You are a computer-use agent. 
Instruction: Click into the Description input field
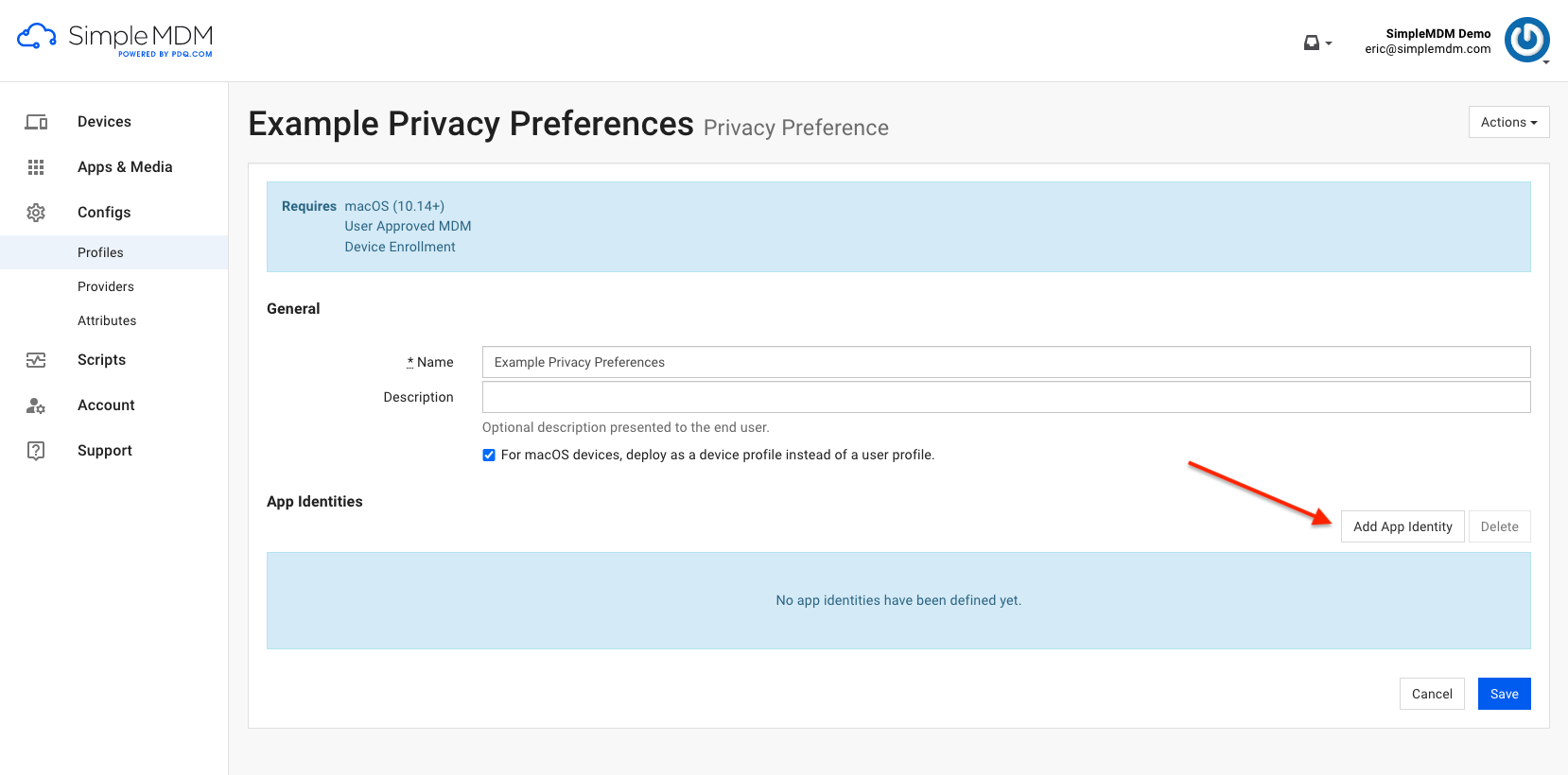[x=1006, y=397]
